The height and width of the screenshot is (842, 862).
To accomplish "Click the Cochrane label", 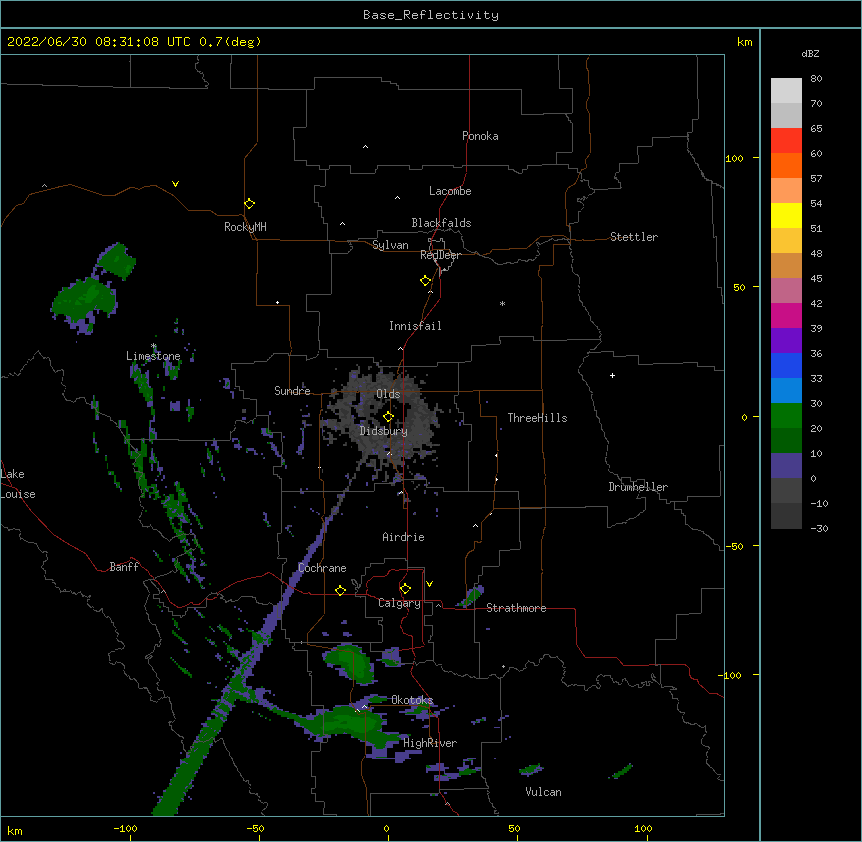I will [322, 568].
